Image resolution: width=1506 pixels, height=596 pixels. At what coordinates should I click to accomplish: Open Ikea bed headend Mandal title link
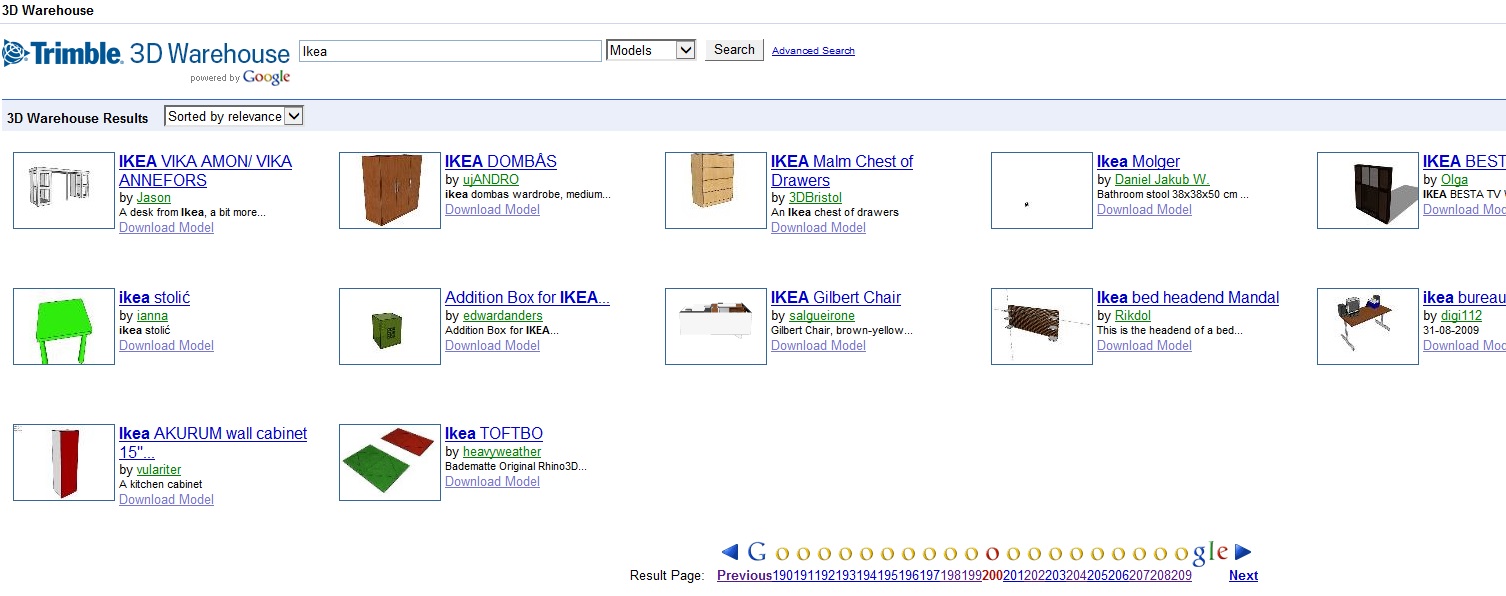coord(1188,297)
